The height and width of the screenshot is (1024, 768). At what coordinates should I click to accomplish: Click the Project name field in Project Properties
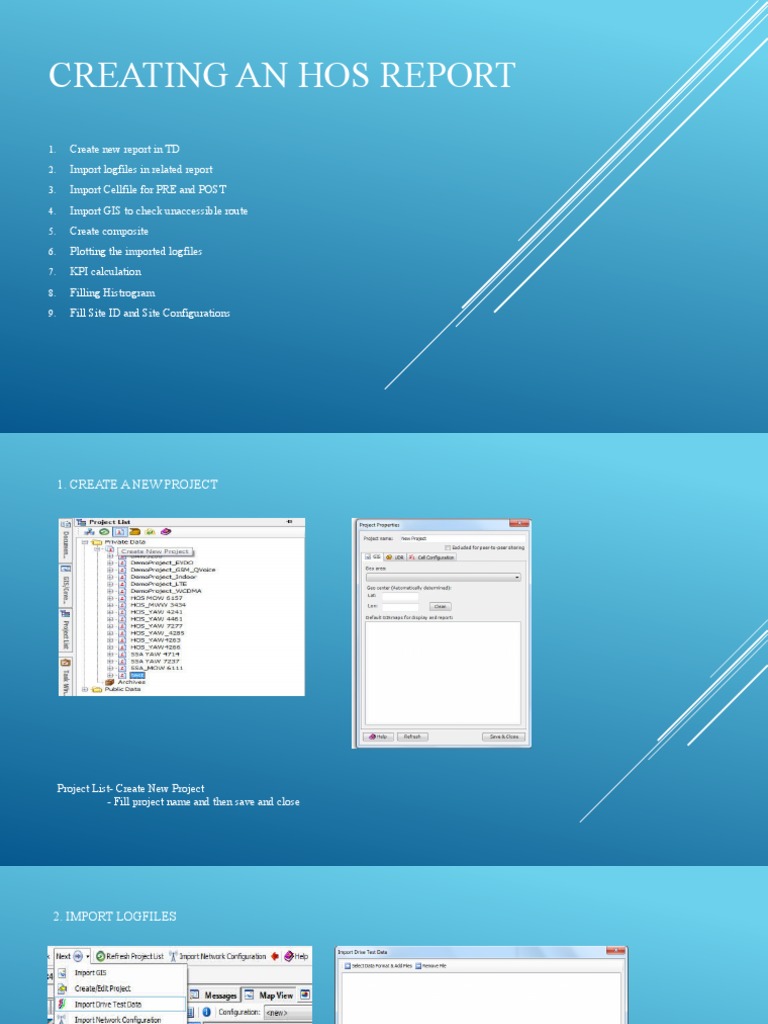462,538
